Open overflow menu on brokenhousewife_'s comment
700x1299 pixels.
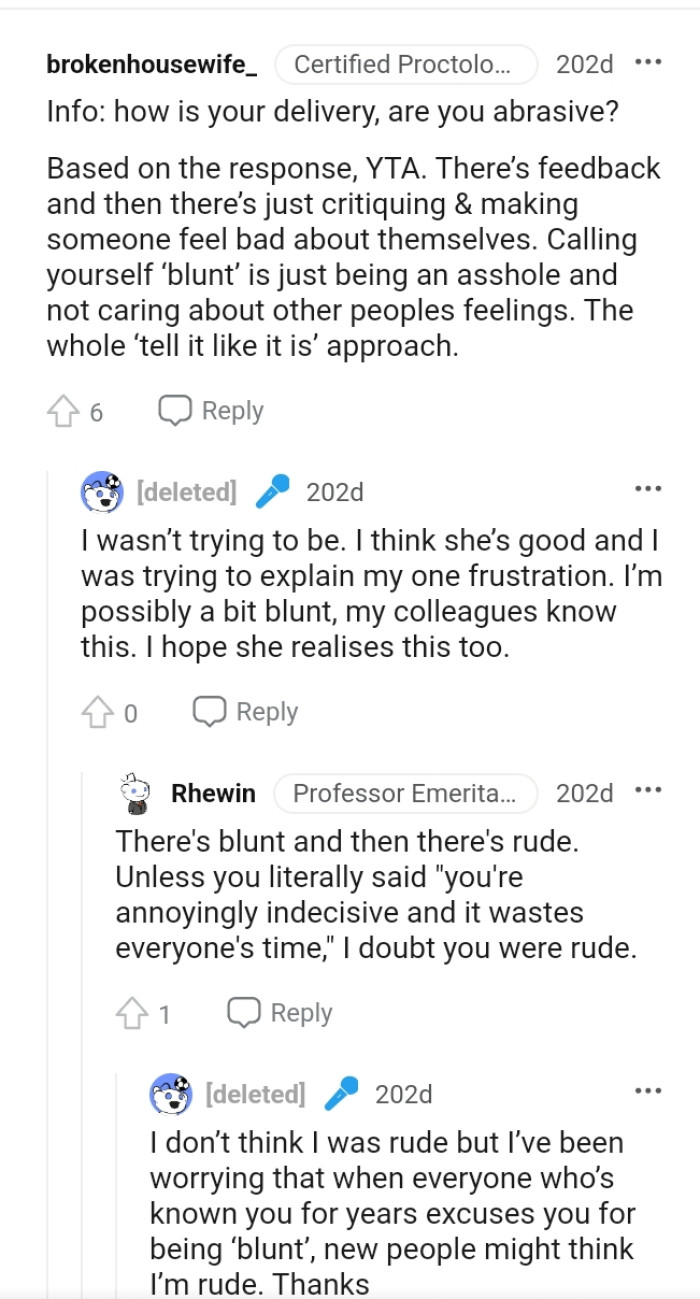(x=649, y=62)
